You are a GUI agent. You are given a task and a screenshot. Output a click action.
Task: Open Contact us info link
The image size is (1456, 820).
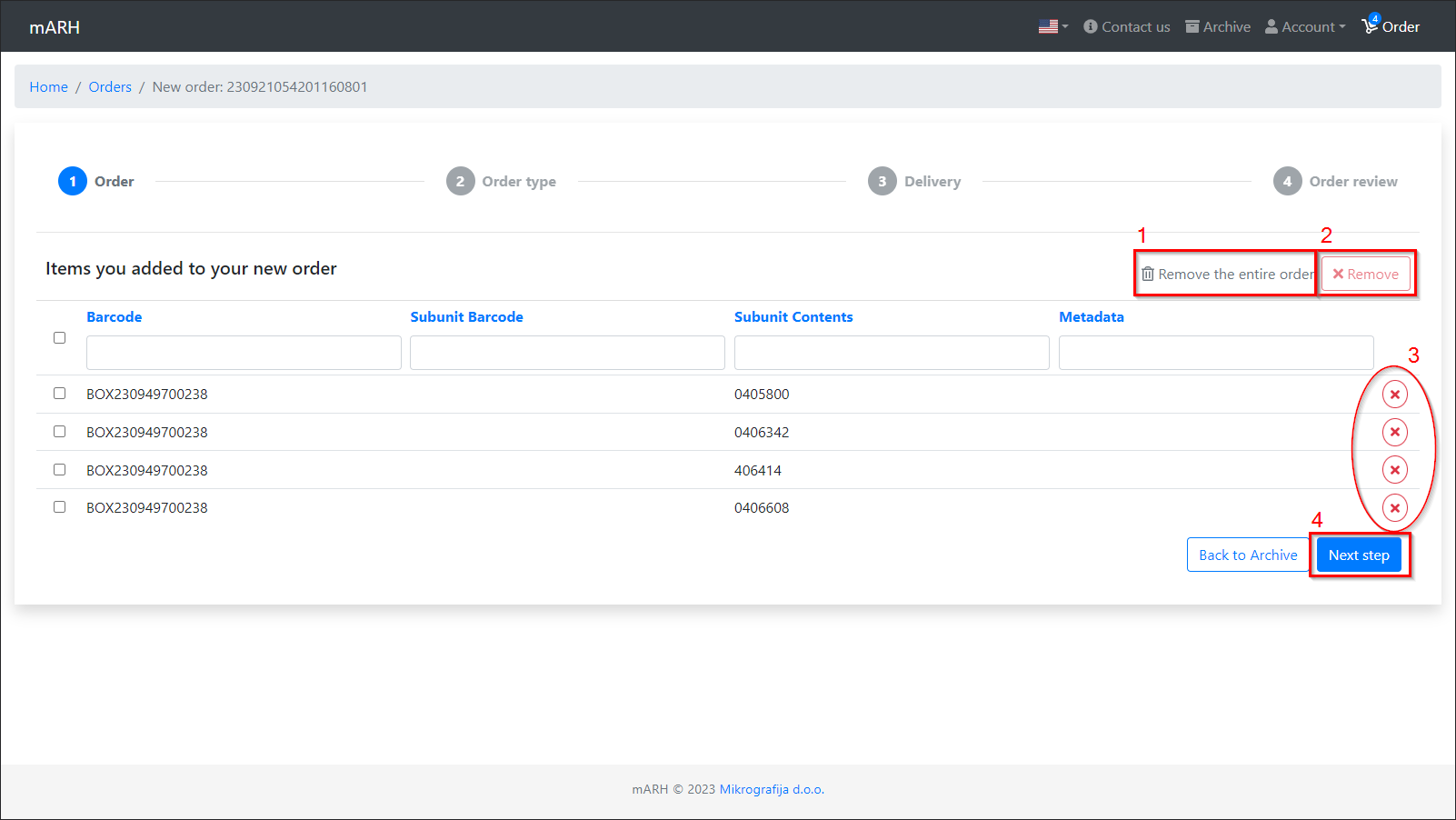tap(1126, 27)
